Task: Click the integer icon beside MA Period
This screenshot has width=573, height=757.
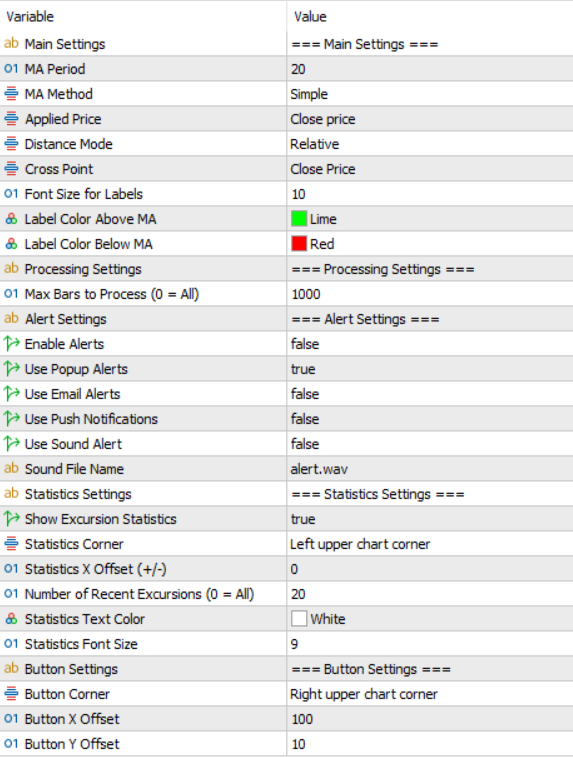Action: [11, 69]
